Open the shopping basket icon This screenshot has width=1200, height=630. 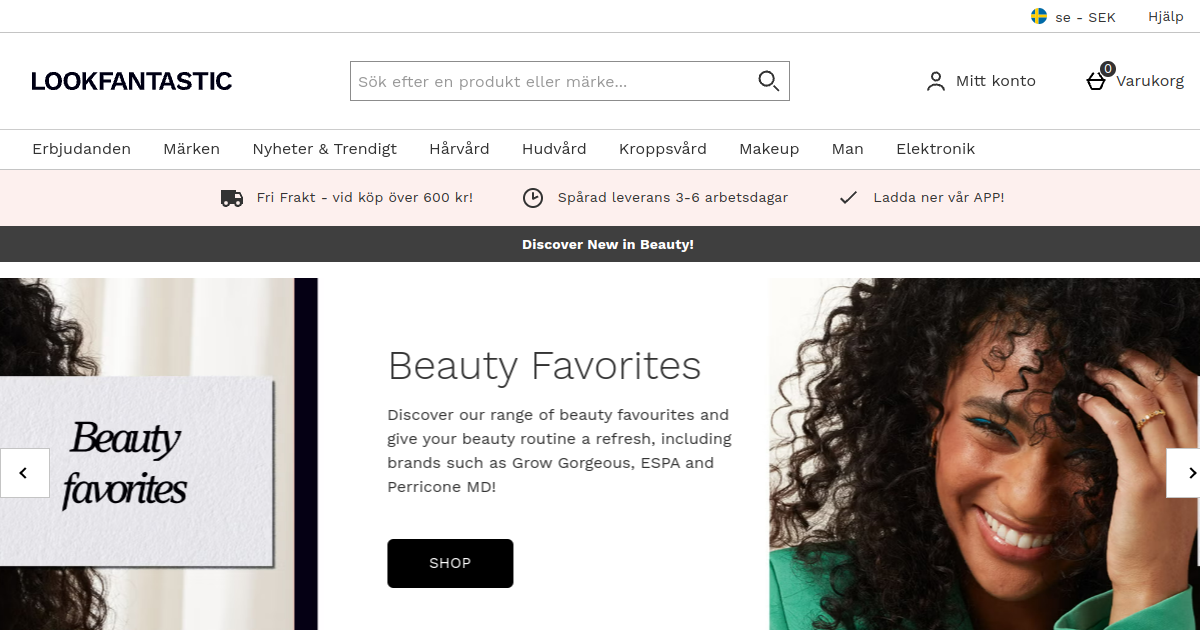tap(1096, 82)
